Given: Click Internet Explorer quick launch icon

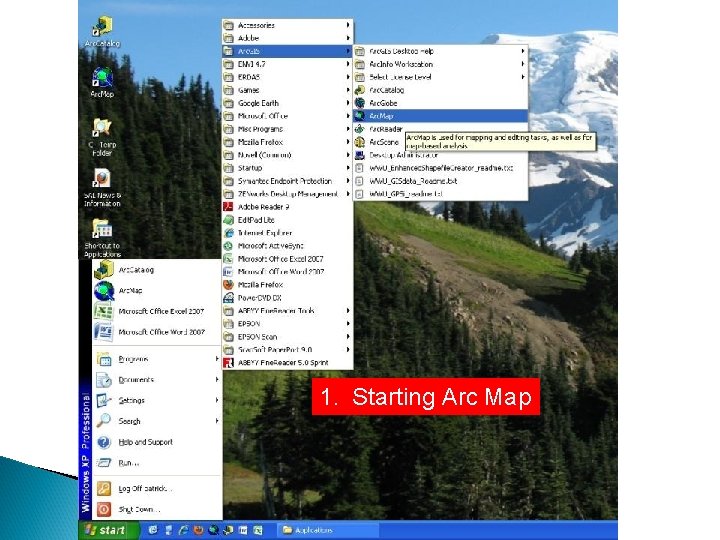Looking at the screenshot, I should coord(183,530).
